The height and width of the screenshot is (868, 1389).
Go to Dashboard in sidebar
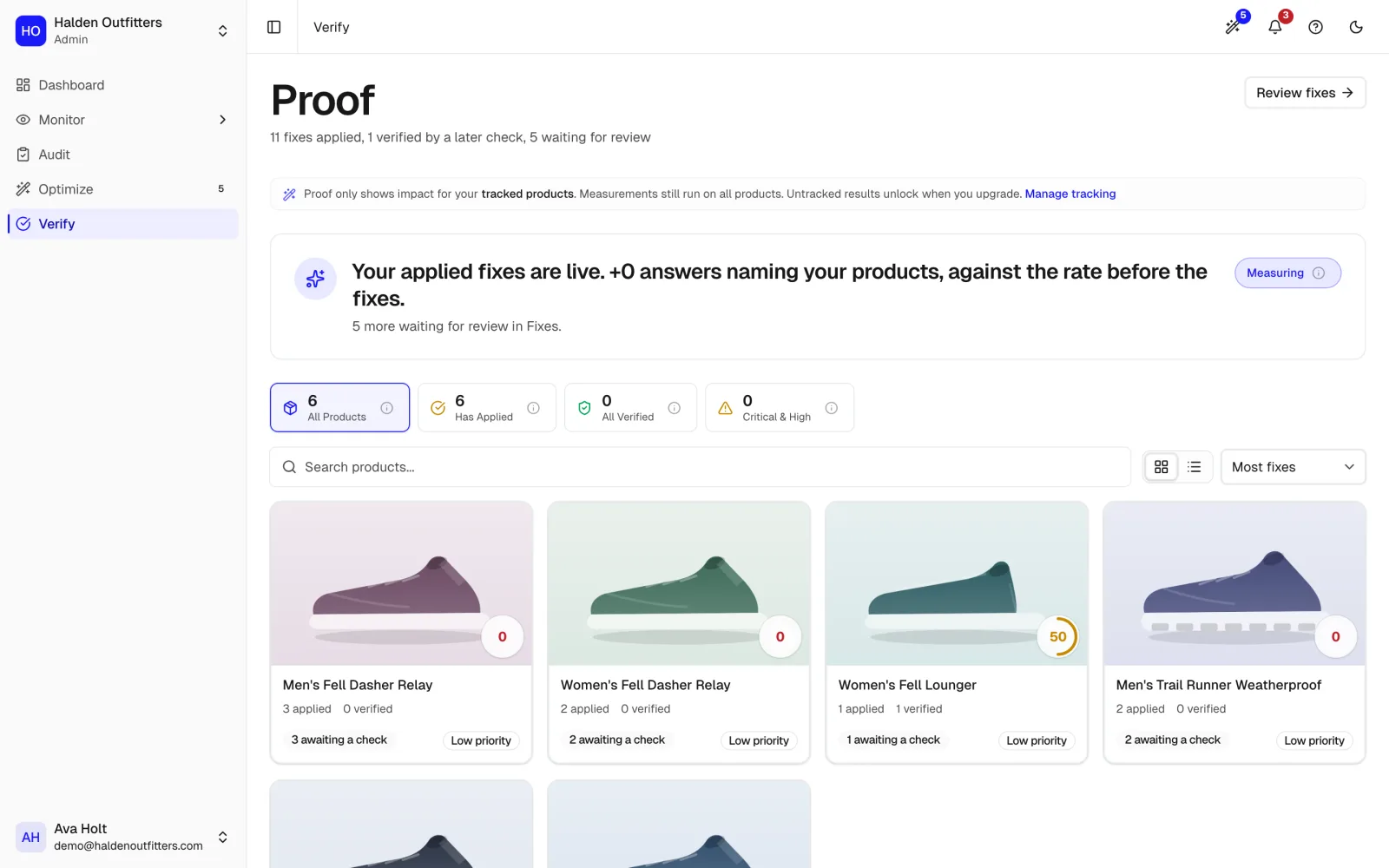coord(122,85)
